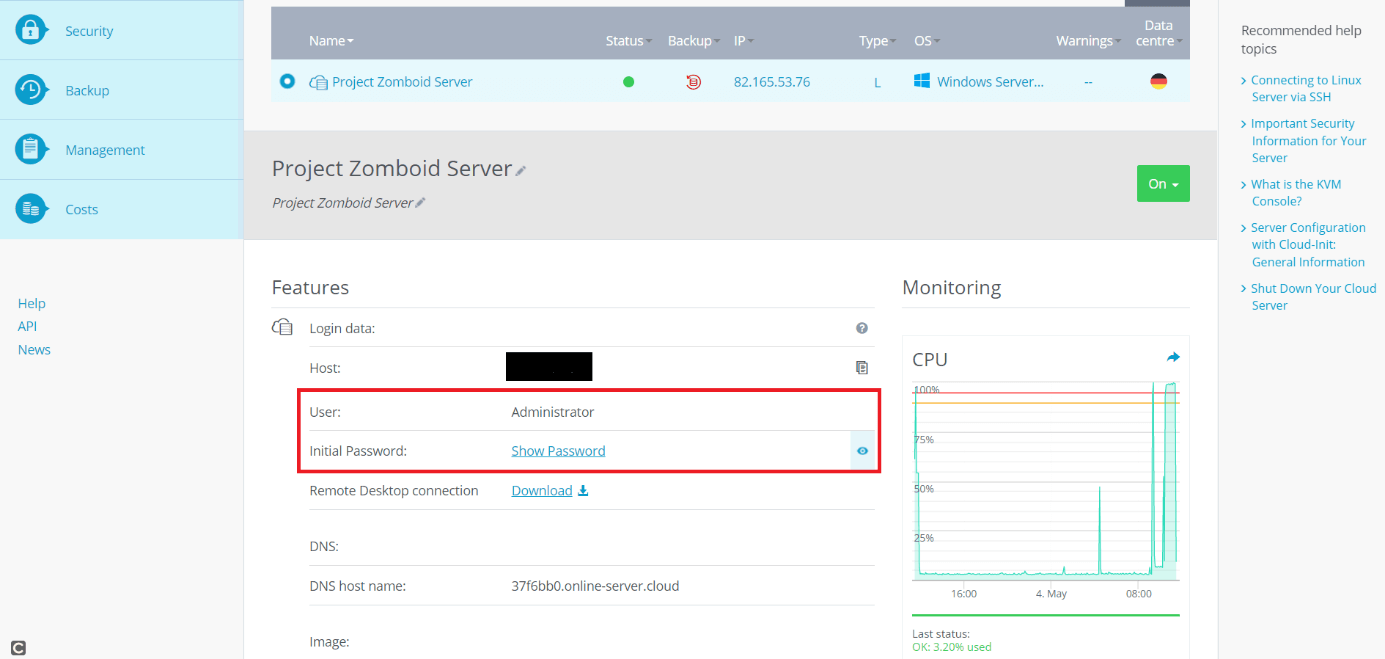Edit the server name with pencil icon
The image size is (1385, 659).
(521, 171)
